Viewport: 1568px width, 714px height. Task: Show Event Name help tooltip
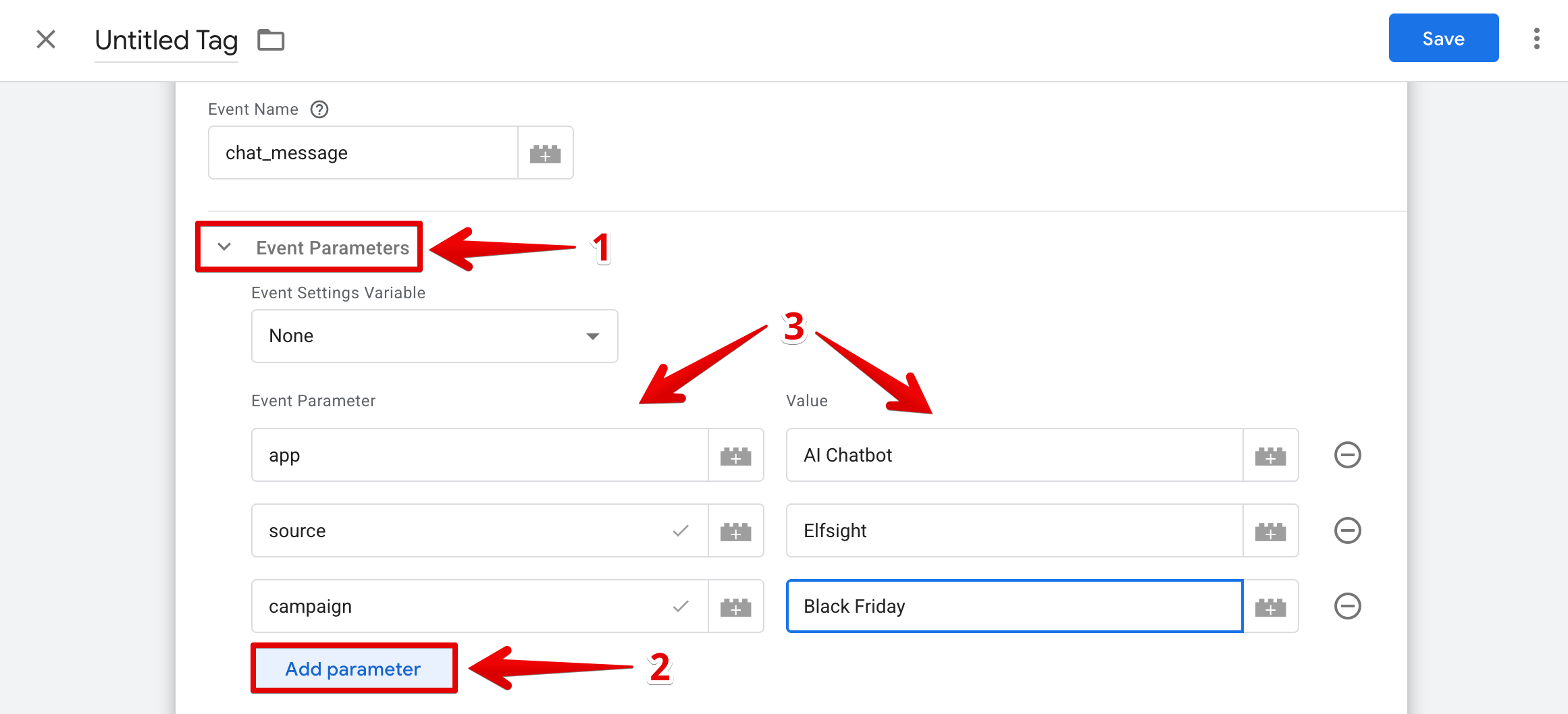click(319, 109)
